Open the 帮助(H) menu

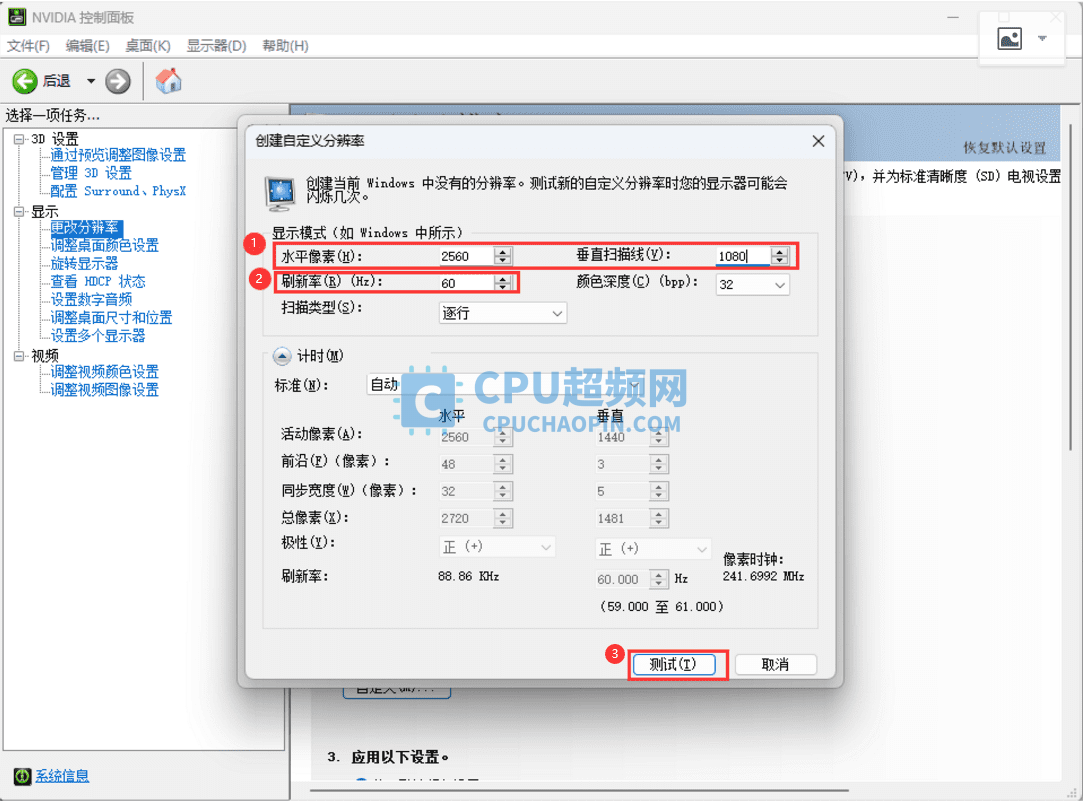[x=285, y=46]
